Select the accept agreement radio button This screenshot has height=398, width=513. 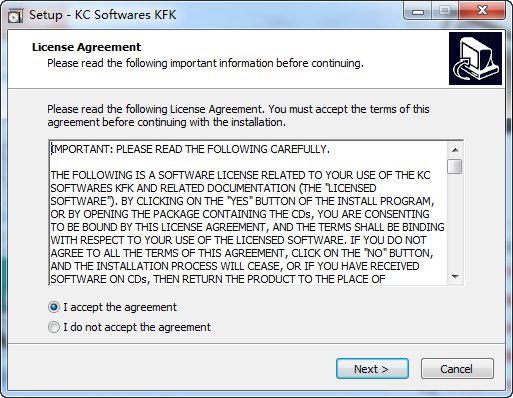click(54, 307)
